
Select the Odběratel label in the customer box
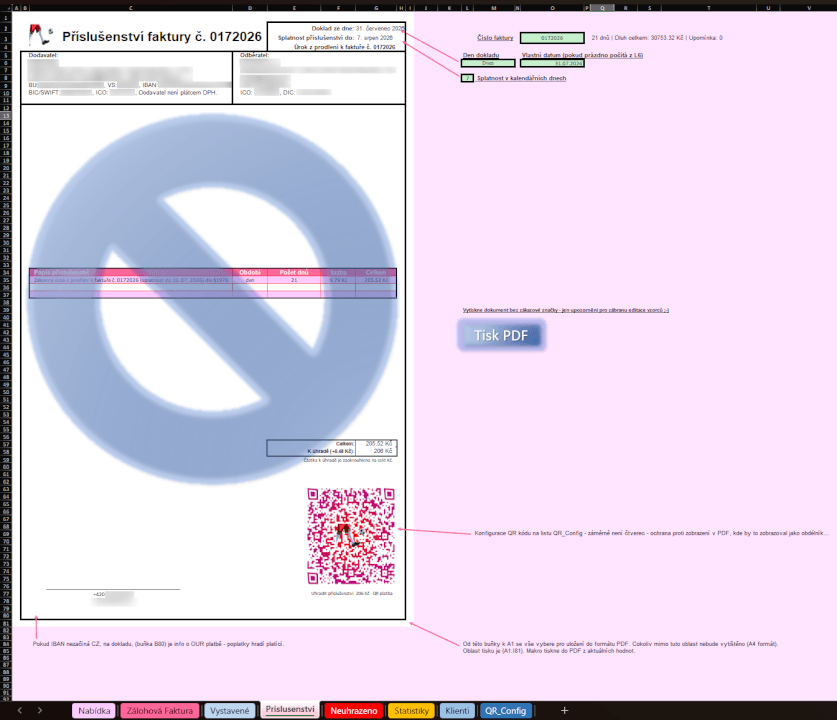click(x=255, y=55)
